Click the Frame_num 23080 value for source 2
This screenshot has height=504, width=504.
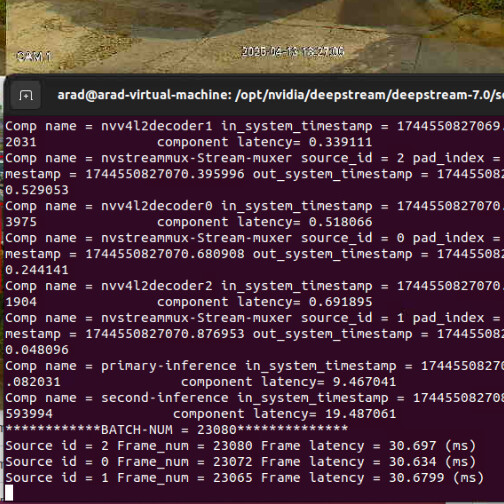click(233, 446)
